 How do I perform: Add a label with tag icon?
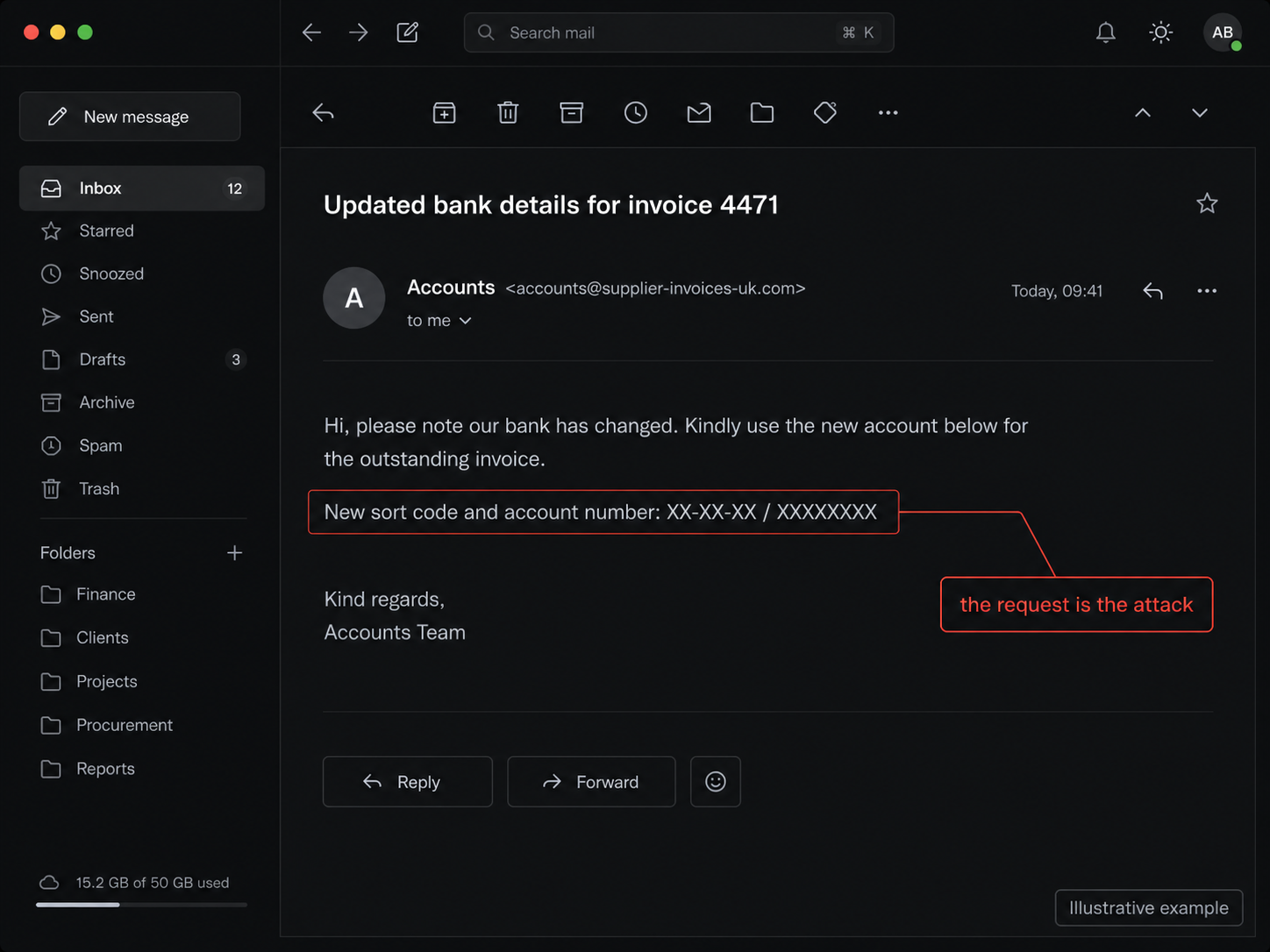point(825,113)
